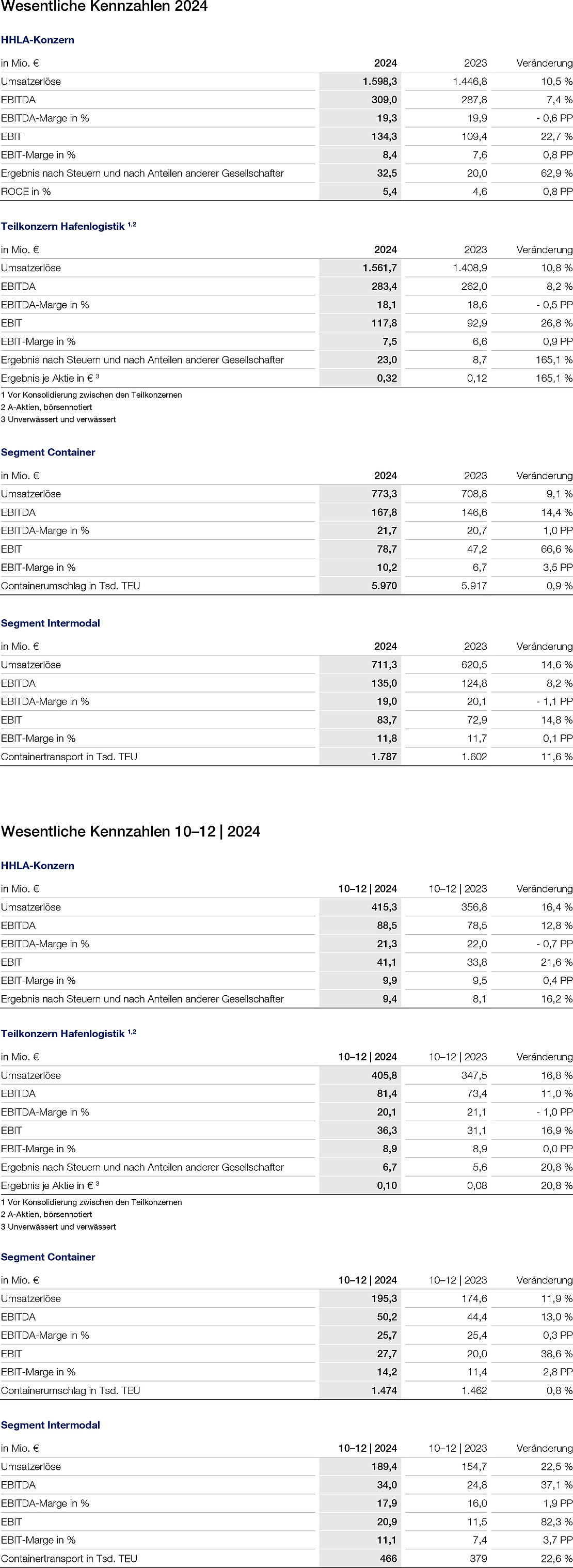Click the container throughput value 5.970

(x=385, y=586)
